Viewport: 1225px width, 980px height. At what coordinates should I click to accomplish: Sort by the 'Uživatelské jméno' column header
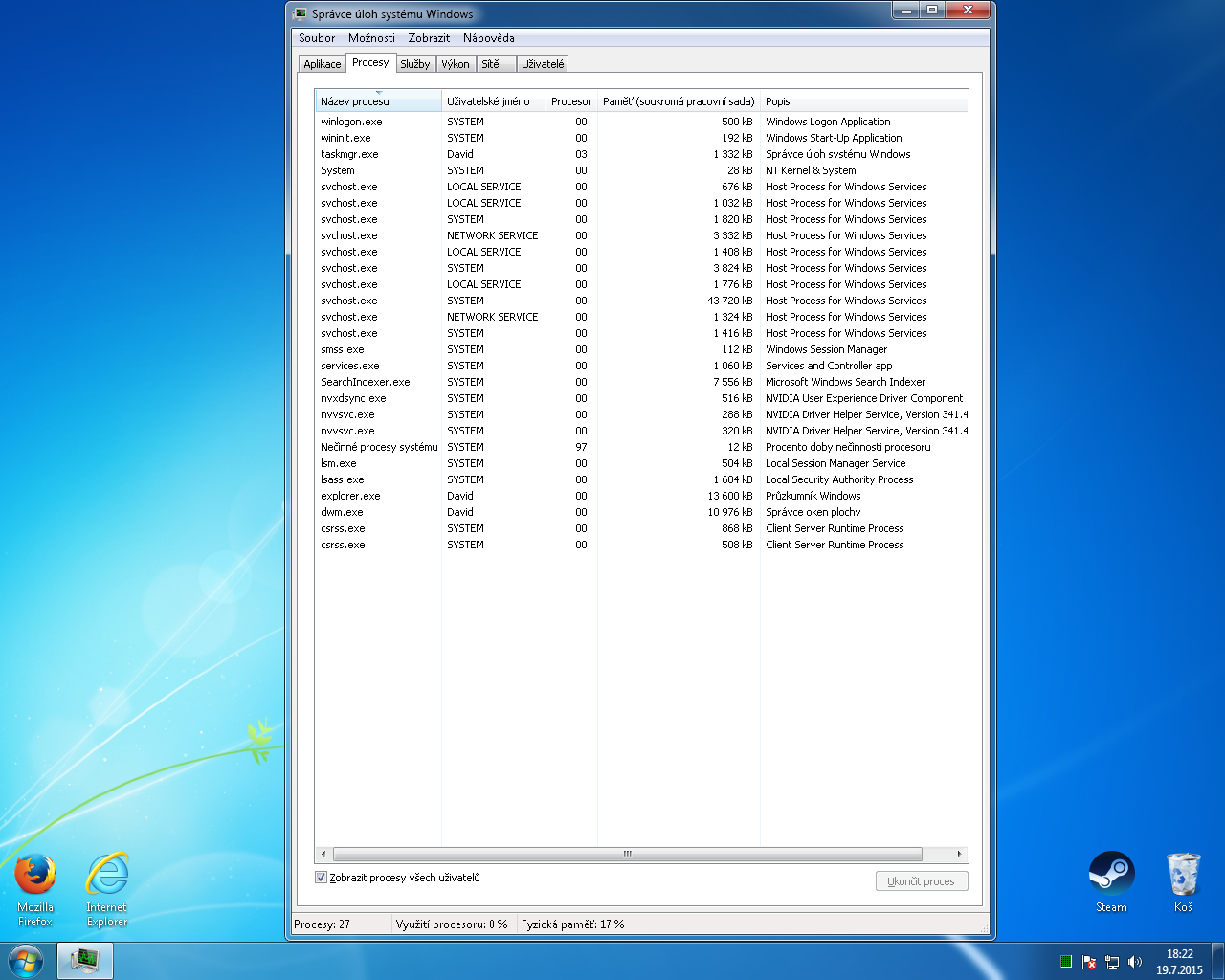click(494, 101)
